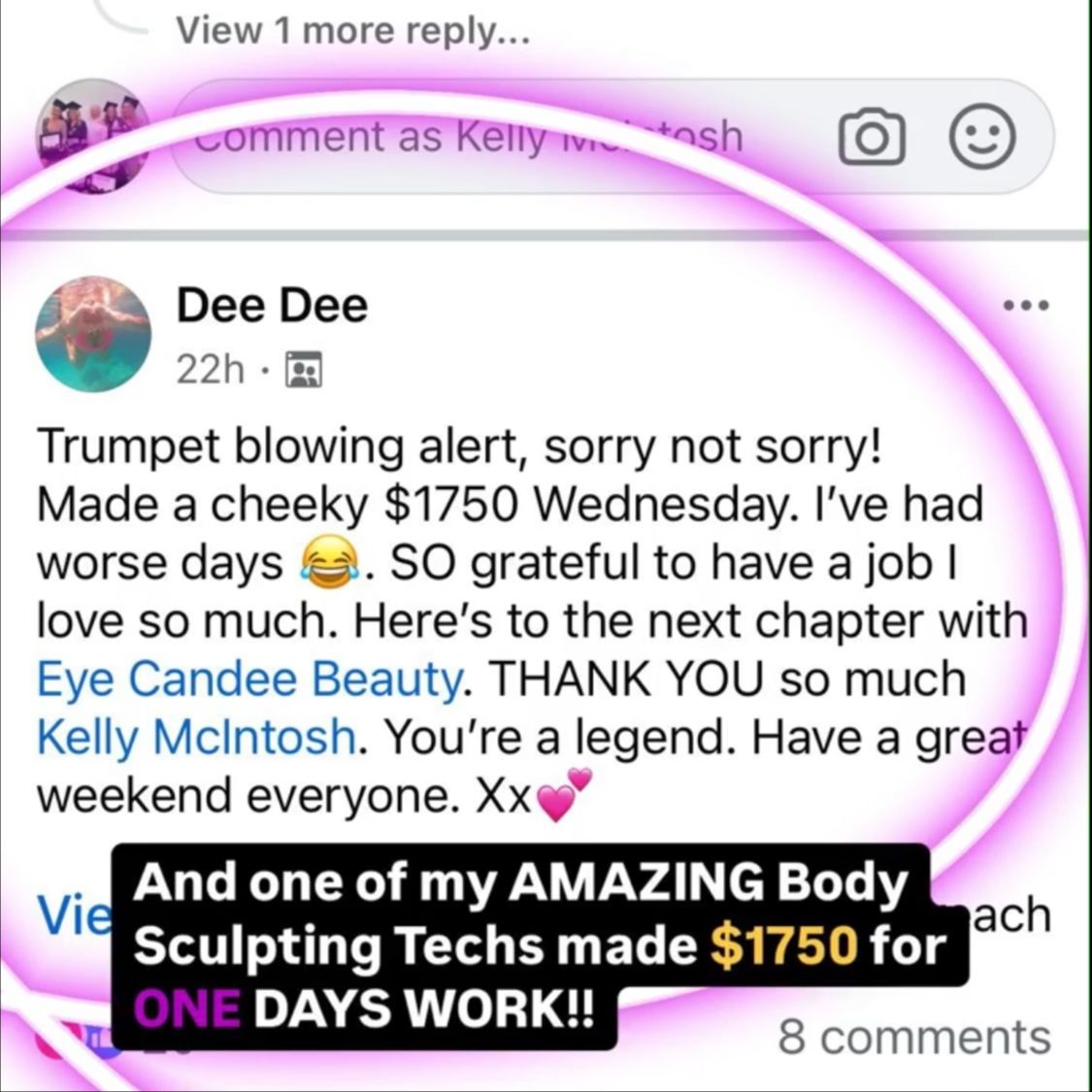The image size is (1092, 1092).
Task: Tap the group audience icon beside 22h
Action: 305,369
